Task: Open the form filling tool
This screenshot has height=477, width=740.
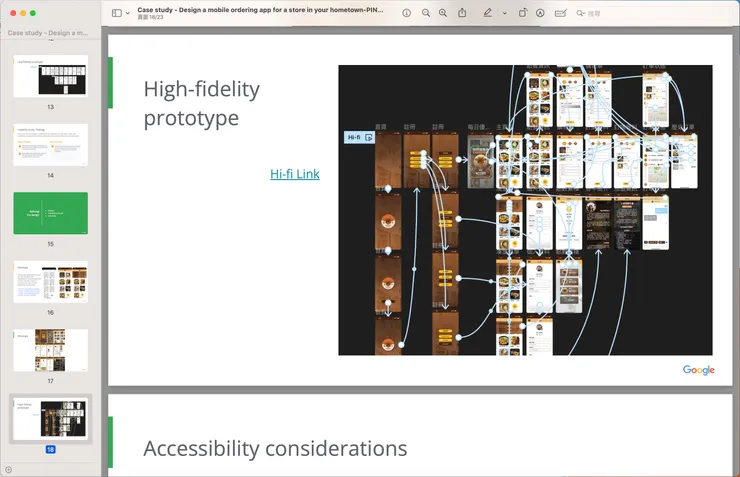Action: (x=561, y=13)
